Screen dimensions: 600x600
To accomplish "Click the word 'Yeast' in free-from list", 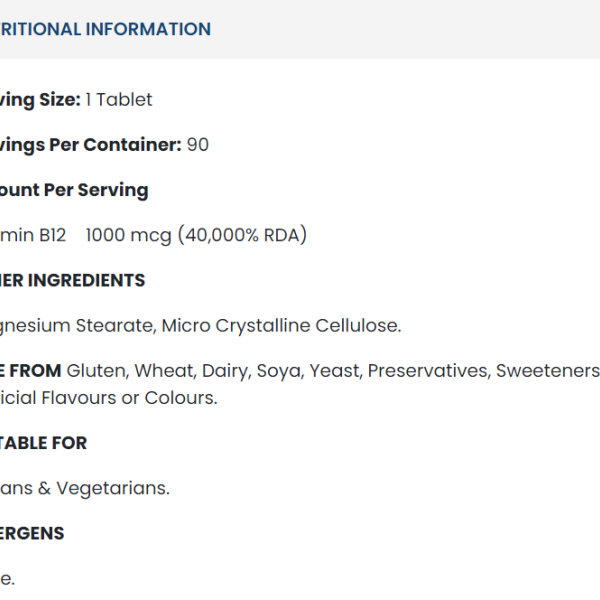I will [x=334, y=371].
